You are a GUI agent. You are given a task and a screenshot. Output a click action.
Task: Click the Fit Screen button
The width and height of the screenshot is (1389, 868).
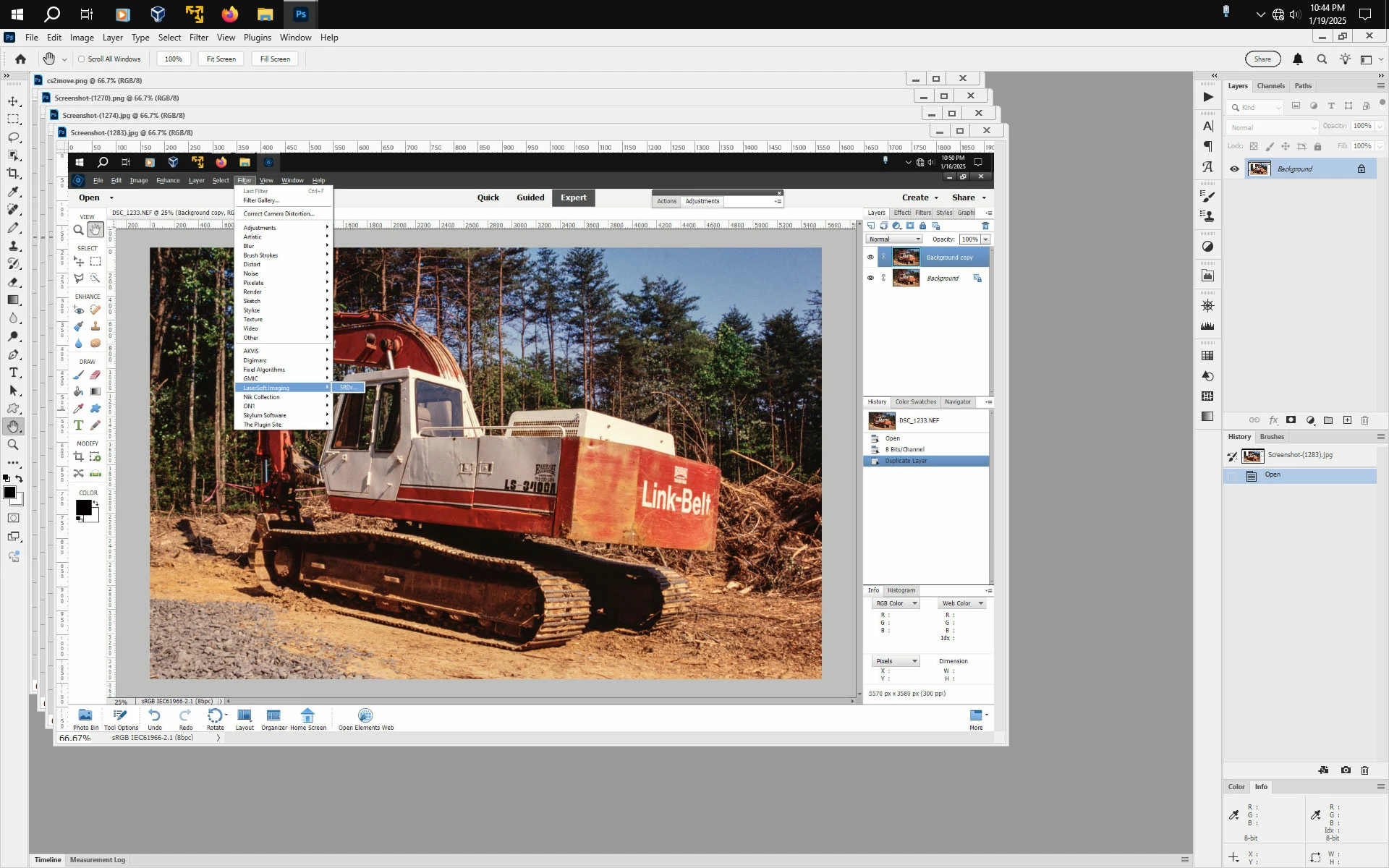pyautogui.click(x=221, y=59)
